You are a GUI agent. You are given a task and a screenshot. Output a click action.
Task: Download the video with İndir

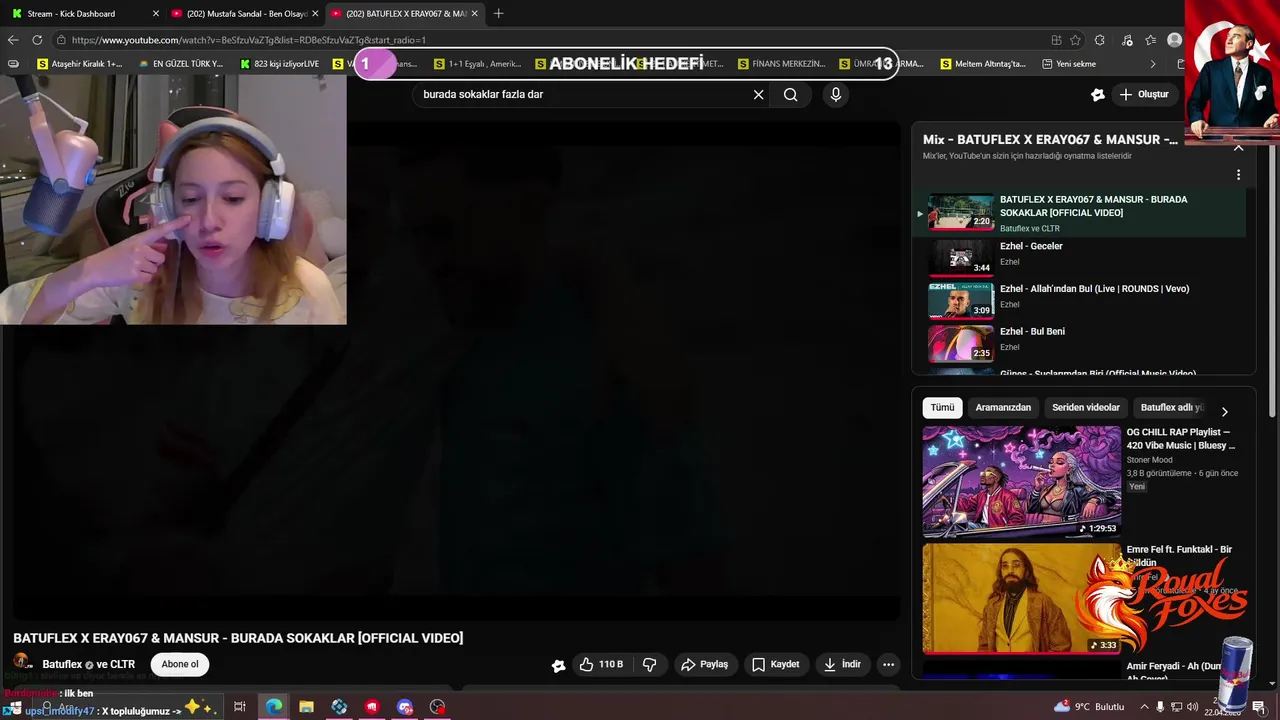click(x=841, y=664)
